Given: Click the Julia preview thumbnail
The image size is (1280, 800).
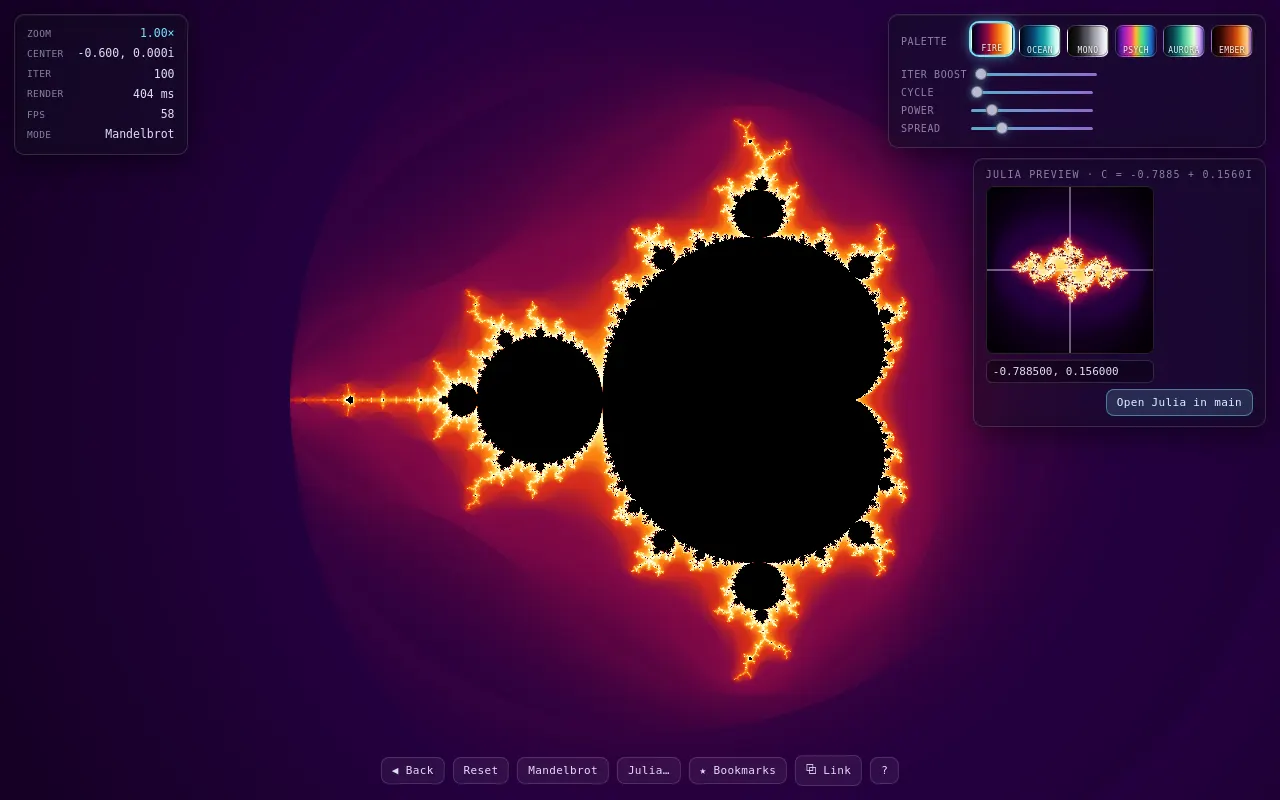Looking at the screenshot, I should (x=1070, y=270).
